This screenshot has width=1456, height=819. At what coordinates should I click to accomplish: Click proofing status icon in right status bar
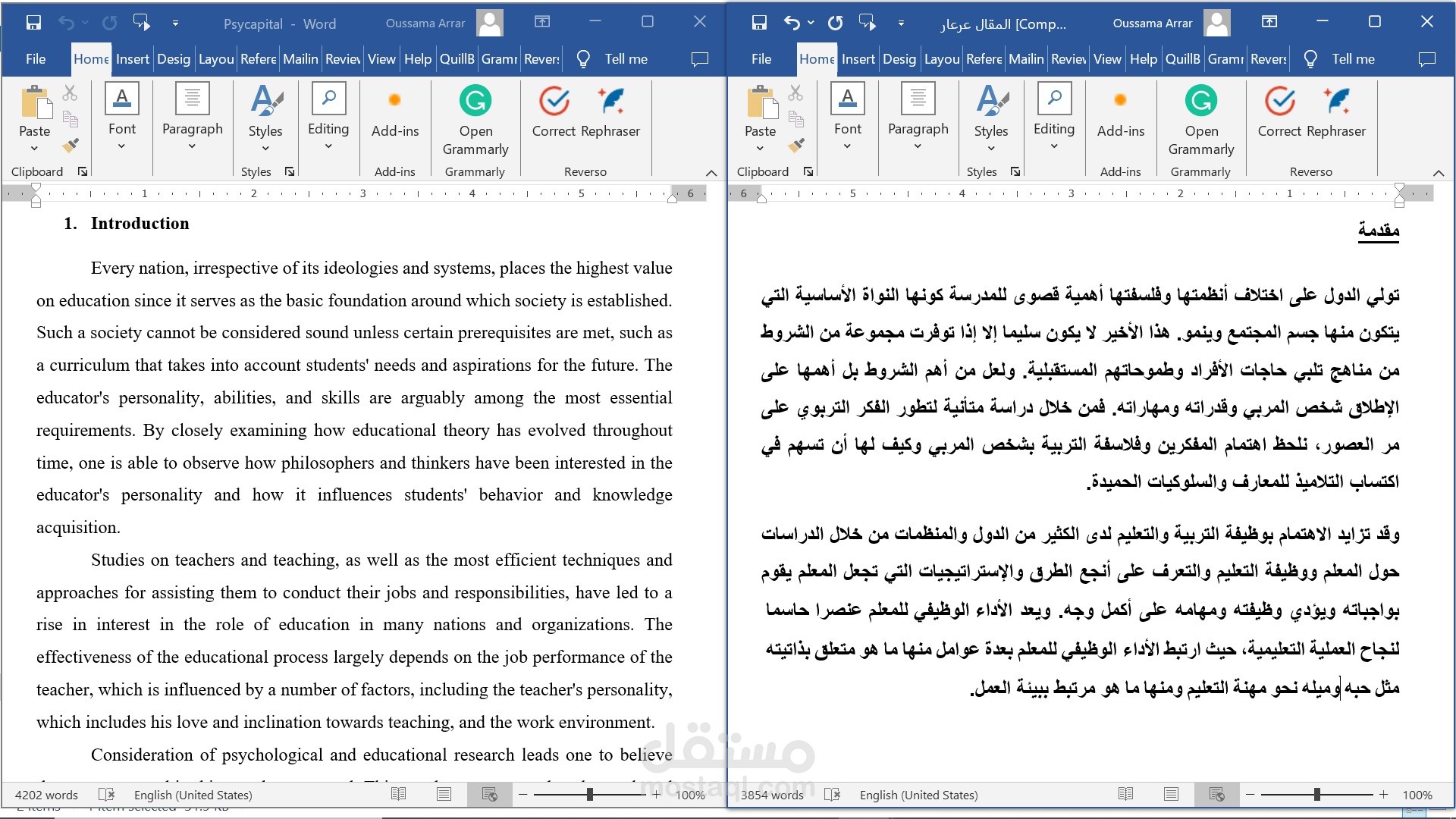coord(832,795)
